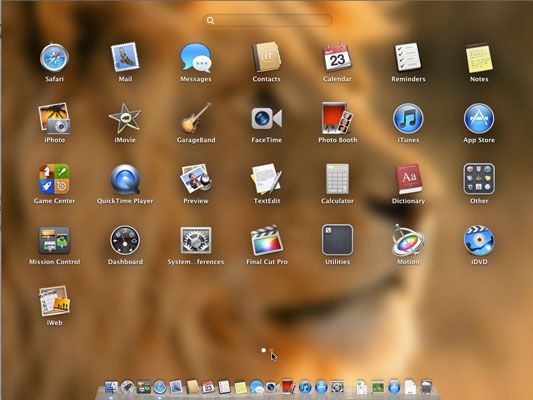This screenshot has height=400, width=533.
Task: Open Messages in the Launchpad grid
Action: [196, 58]
